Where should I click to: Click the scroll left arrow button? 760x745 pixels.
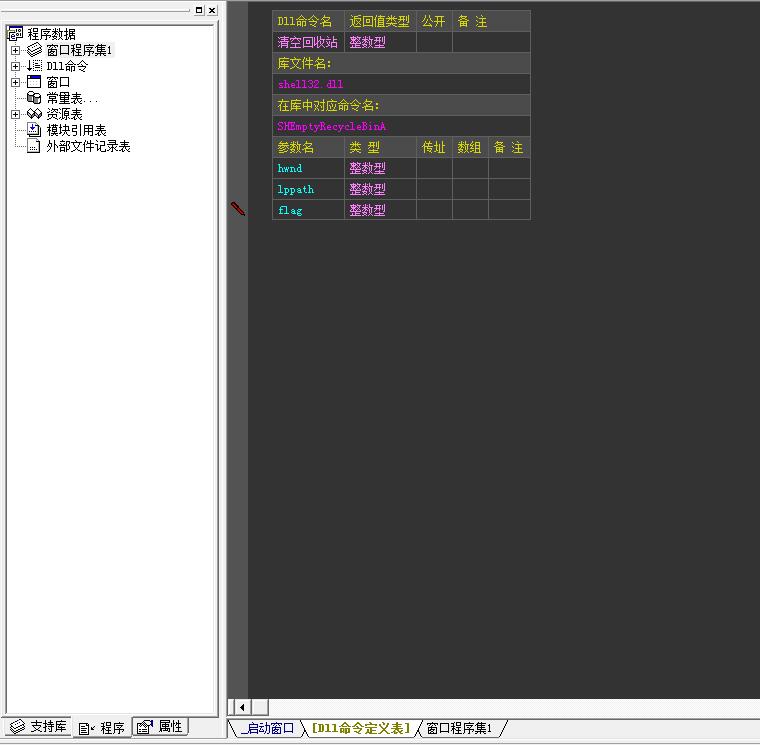242,707
